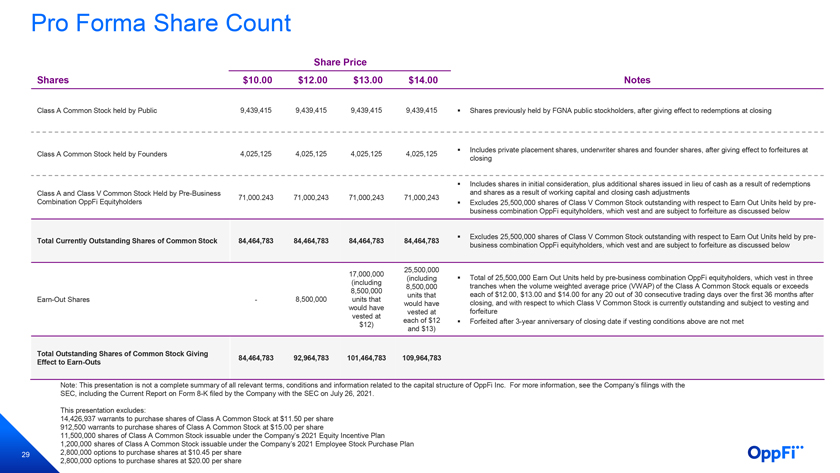Image resolution: width=840 pixels, height=473 pixels.
Task: Select the "Pro Forma Share Count" title
Action: point(161,23)
